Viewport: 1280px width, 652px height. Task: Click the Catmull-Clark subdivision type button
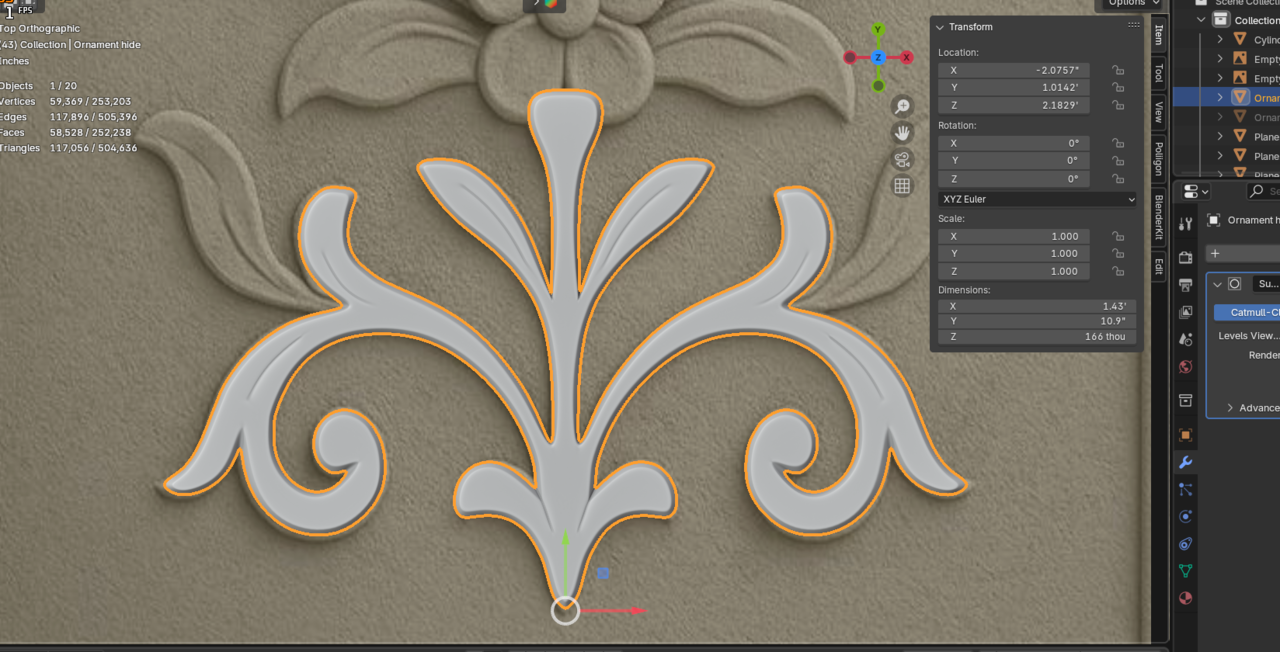click(x=1247, y=312)
